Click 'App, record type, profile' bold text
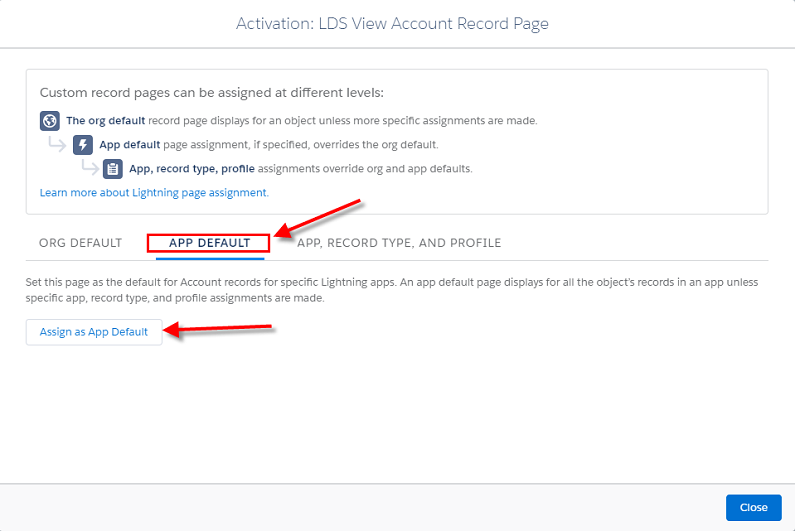The width and height of the screenshot is (795, 531). coord(192,168)
